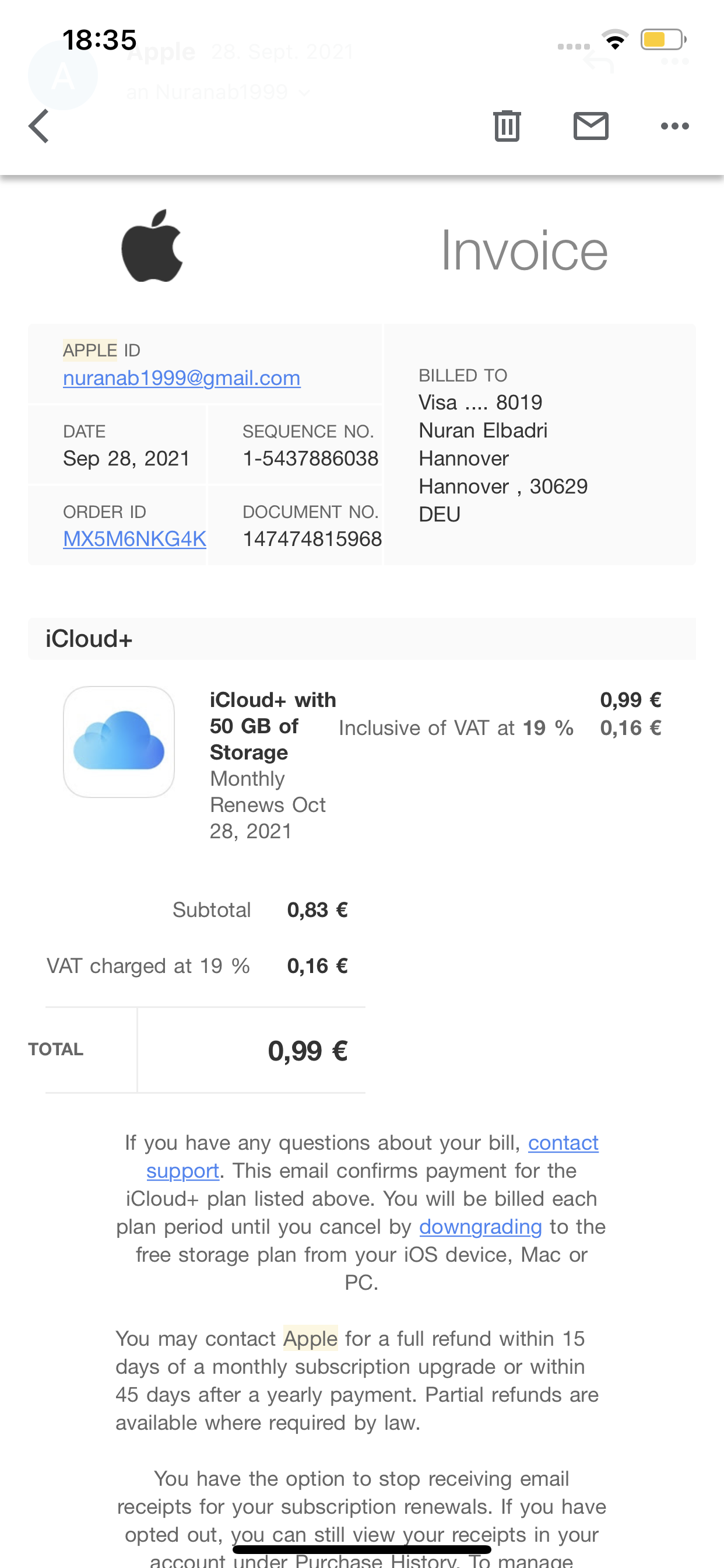
Task: Tap the iCloud cloud app icon
Action: click(120, 741)
